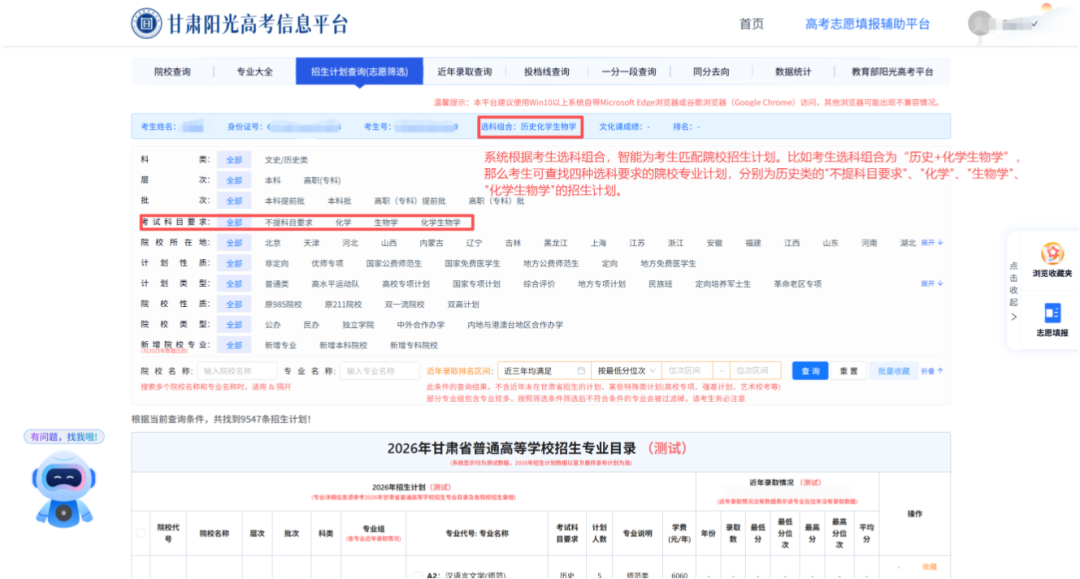This screenshot has height=579, width=1080.
Task: Click calendar icon in 近三年均满足 field
Action: pos(581,370)
